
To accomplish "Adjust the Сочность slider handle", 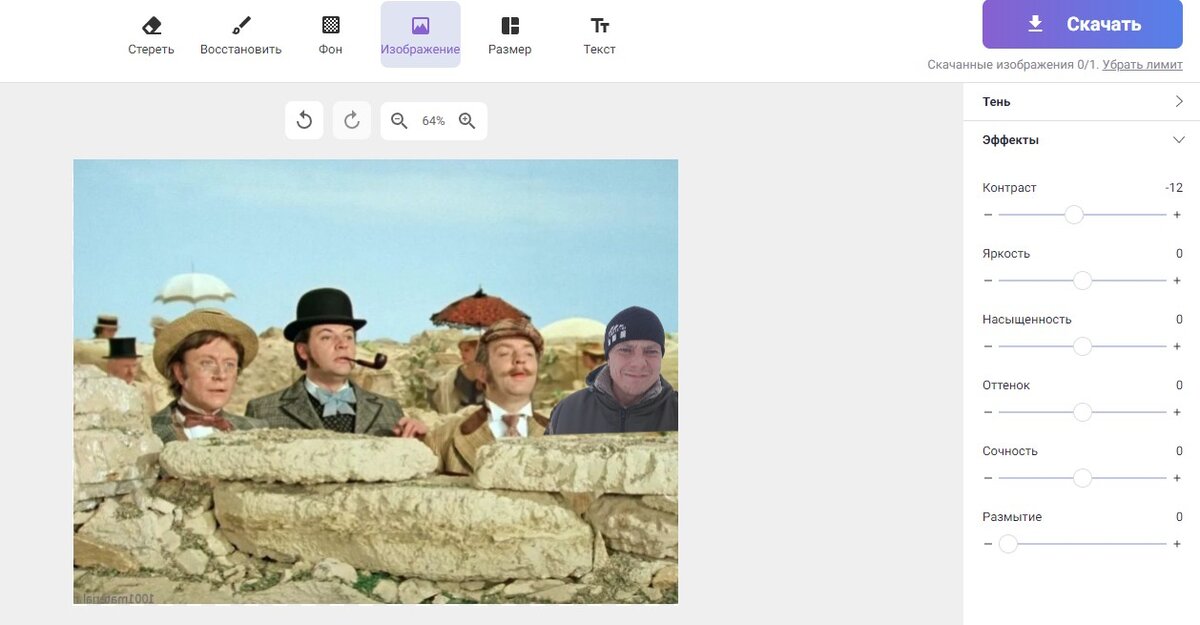I will 1082,478.
